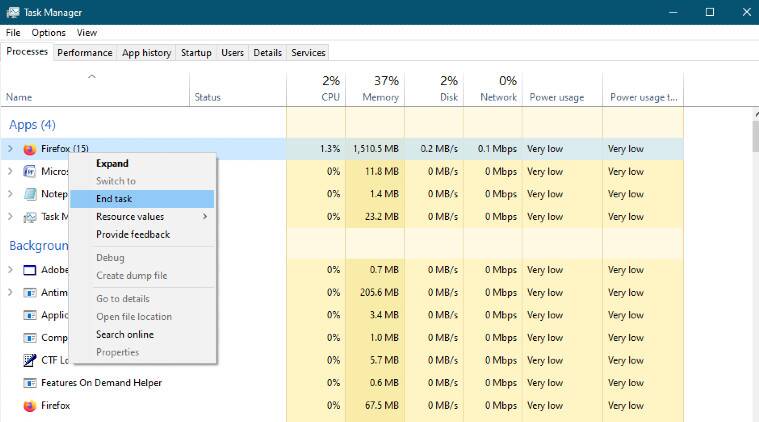Open the Startup tab
Screen dimensions: 759x422
pos(195,53)
